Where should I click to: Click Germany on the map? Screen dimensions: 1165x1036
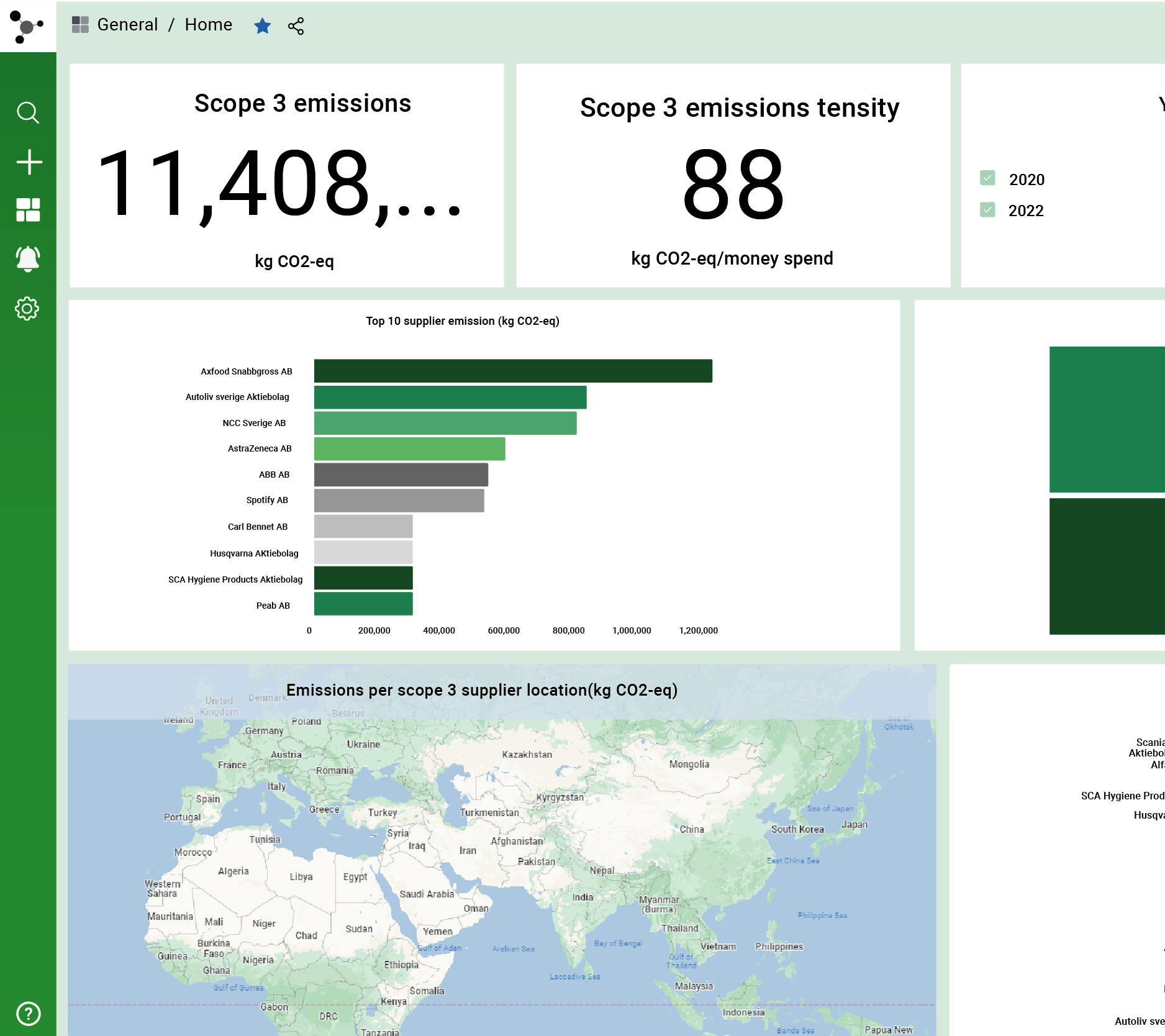[x=264, y=731]
